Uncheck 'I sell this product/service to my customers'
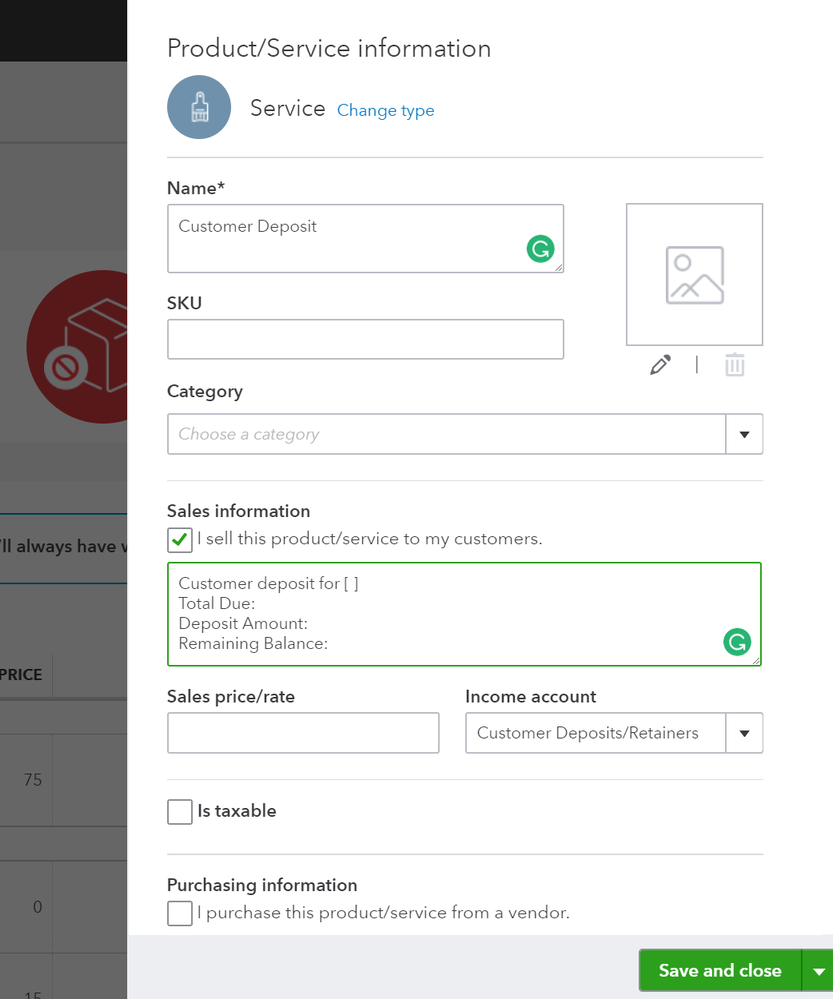 coord(179,539)
